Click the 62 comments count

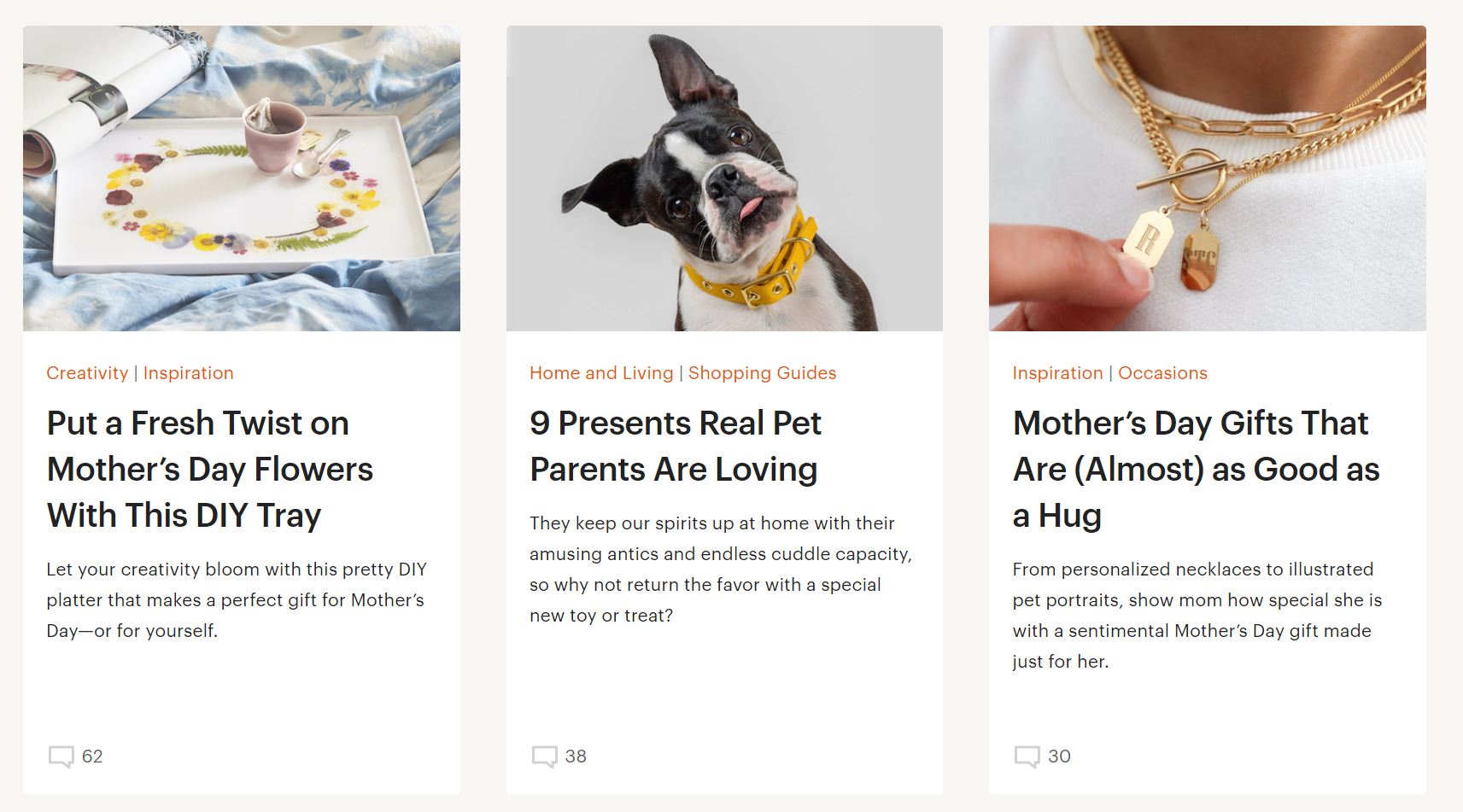click(x=92, y=757)
